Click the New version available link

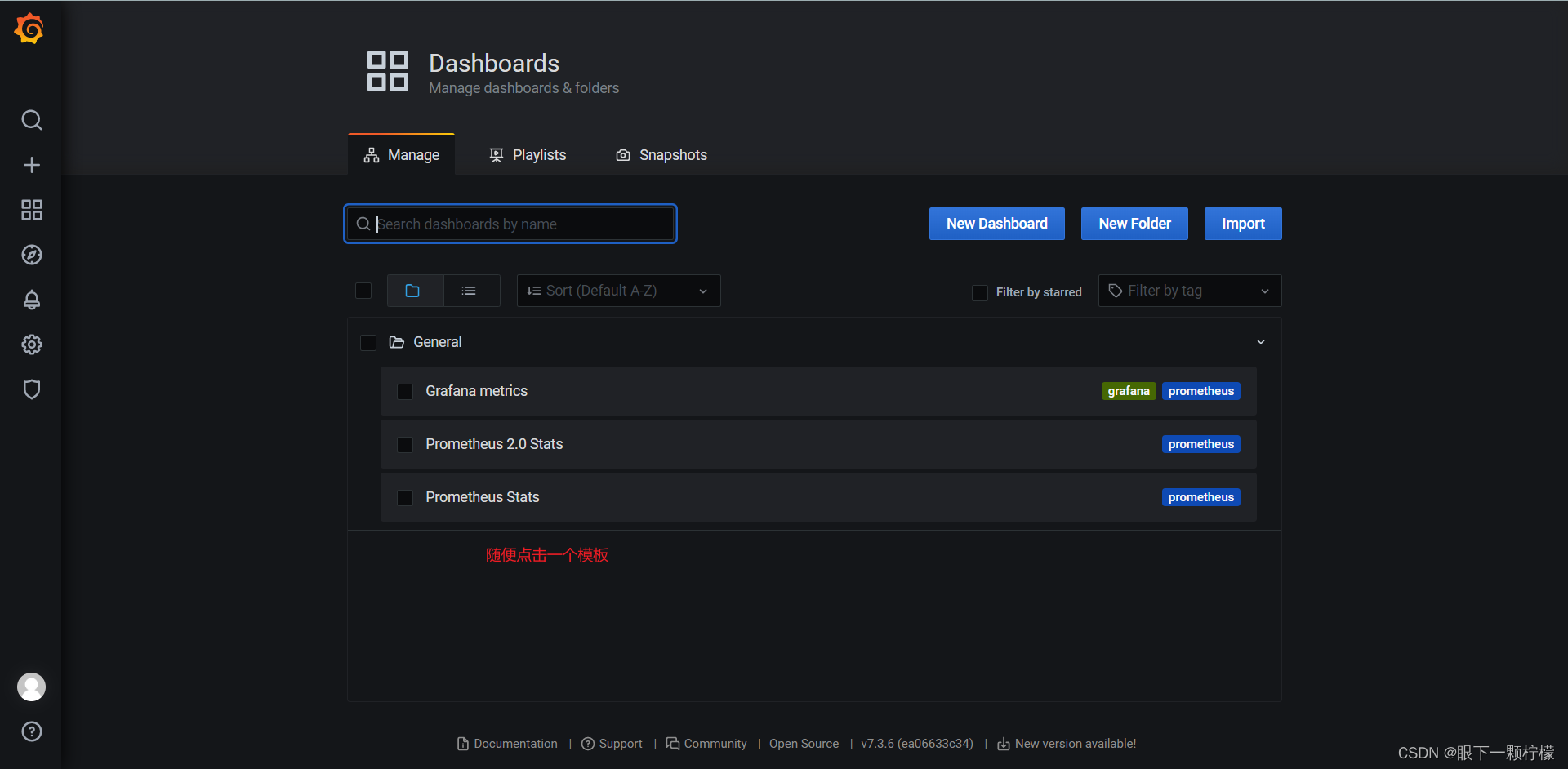click(1067, 744)
